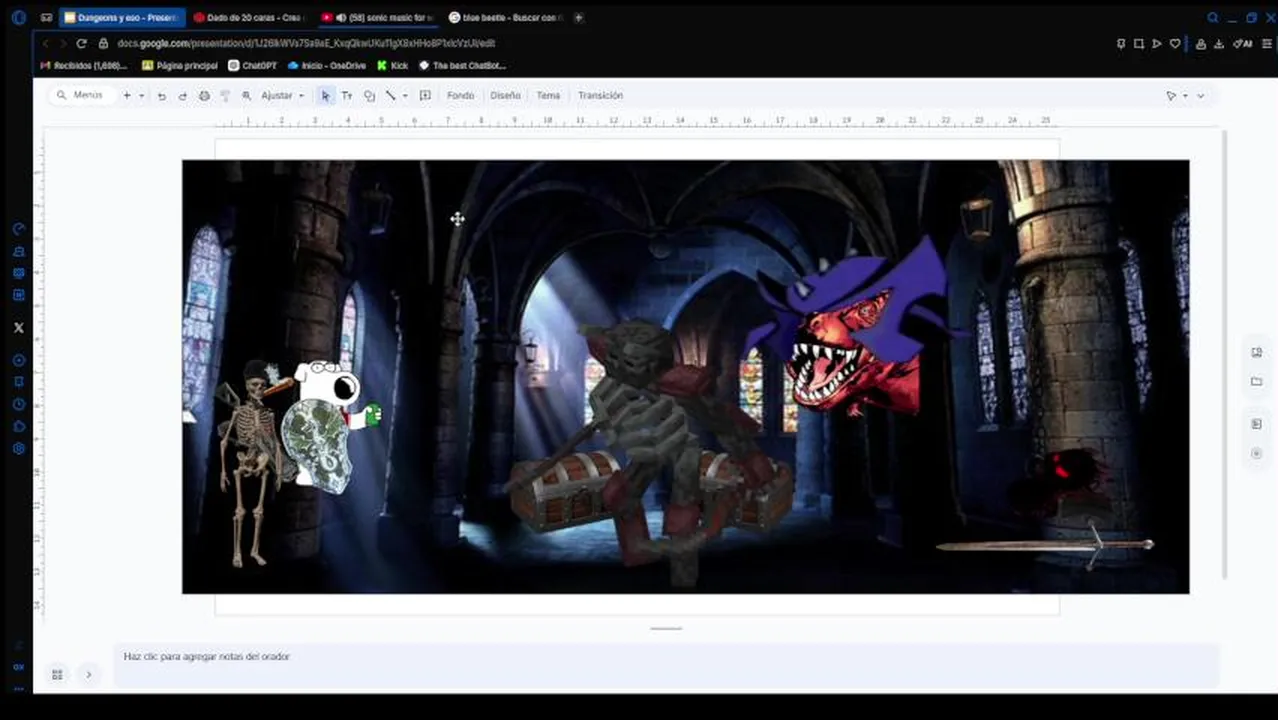Open the Tema theme panel
Screen dimensions: 1278x720
(x=548, y=96)
